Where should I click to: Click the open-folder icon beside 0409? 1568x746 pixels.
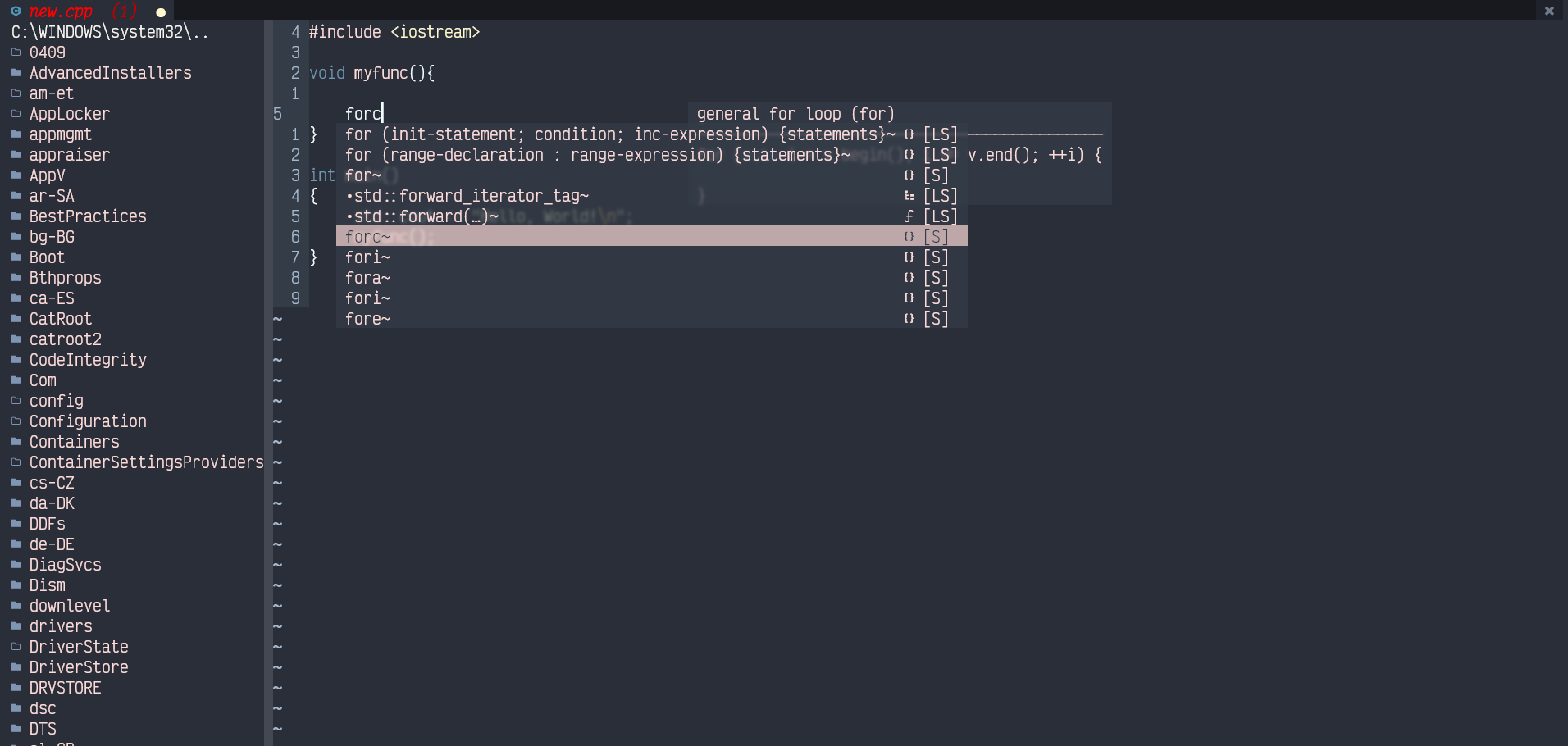(x=16, y=52)
